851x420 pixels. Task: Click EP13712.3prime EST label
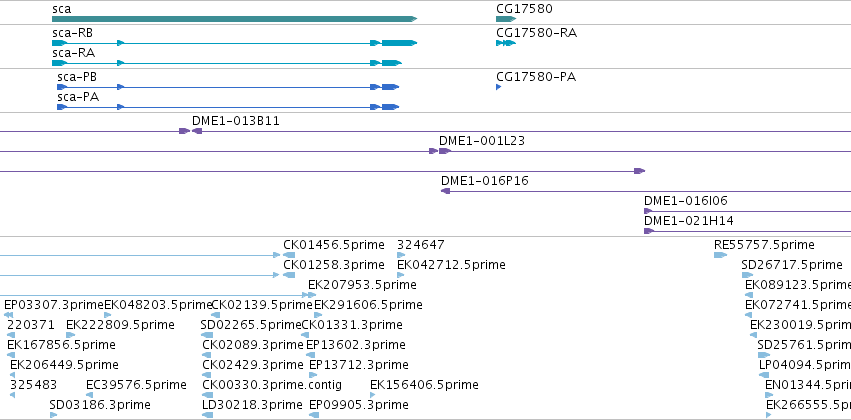tap(358, 365)
